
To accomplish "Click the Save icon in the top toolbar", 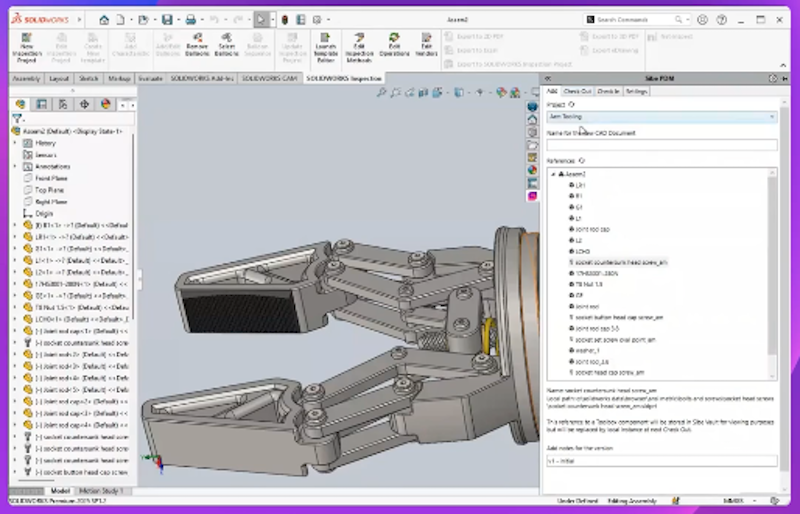I will pyautogui.click(x=167, y=19).
